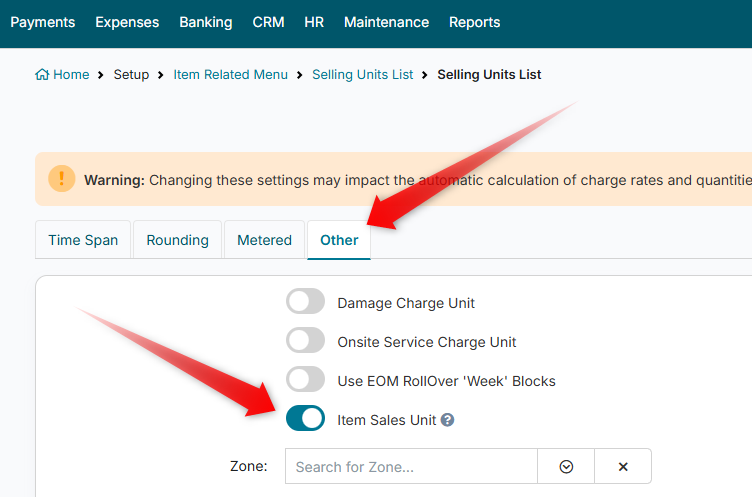Go to Item Related Menu breadcrumb link
The height and width of the screenshot is (497, 752).
tap(230, 75)
